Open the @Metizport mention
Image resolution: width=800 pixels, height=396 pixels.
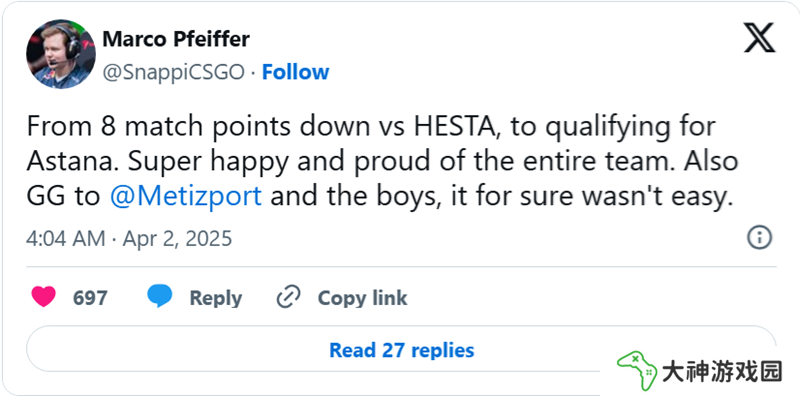(186, 196)
